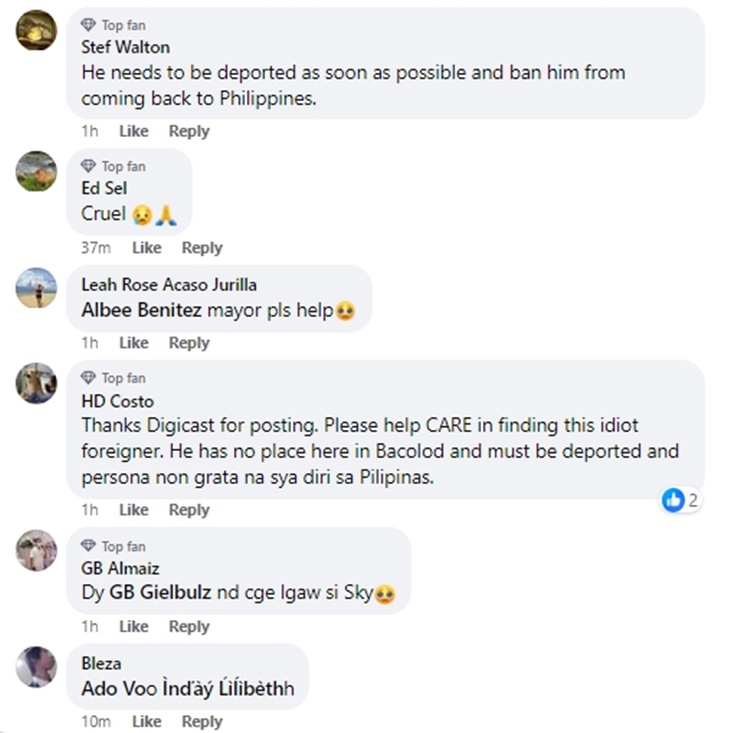Click Top fan diamond badge above Stef Walton

click(x=88, y=25)
